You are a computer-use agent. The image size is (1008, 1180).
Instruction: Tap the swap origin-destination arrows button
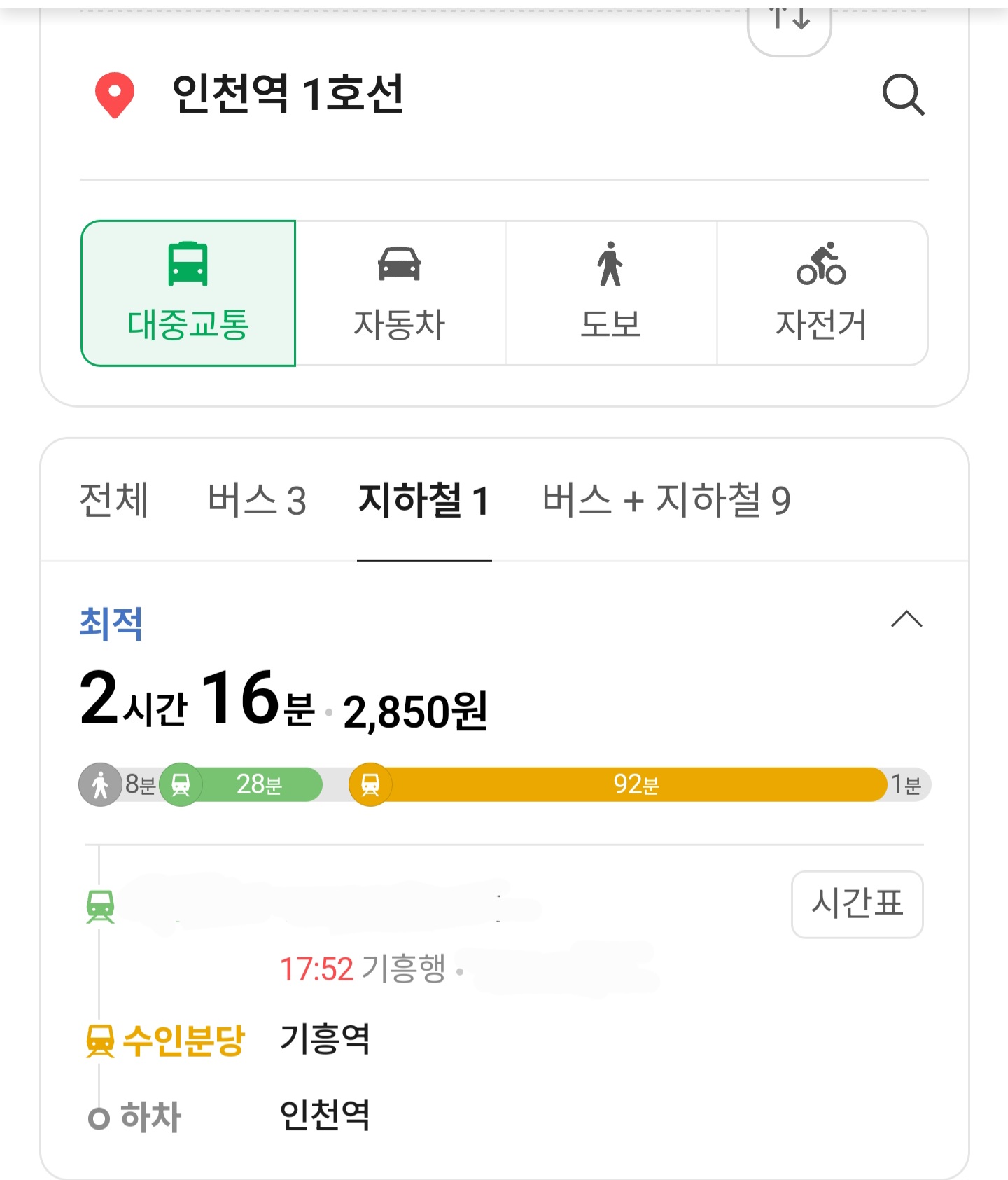point(789,25)
